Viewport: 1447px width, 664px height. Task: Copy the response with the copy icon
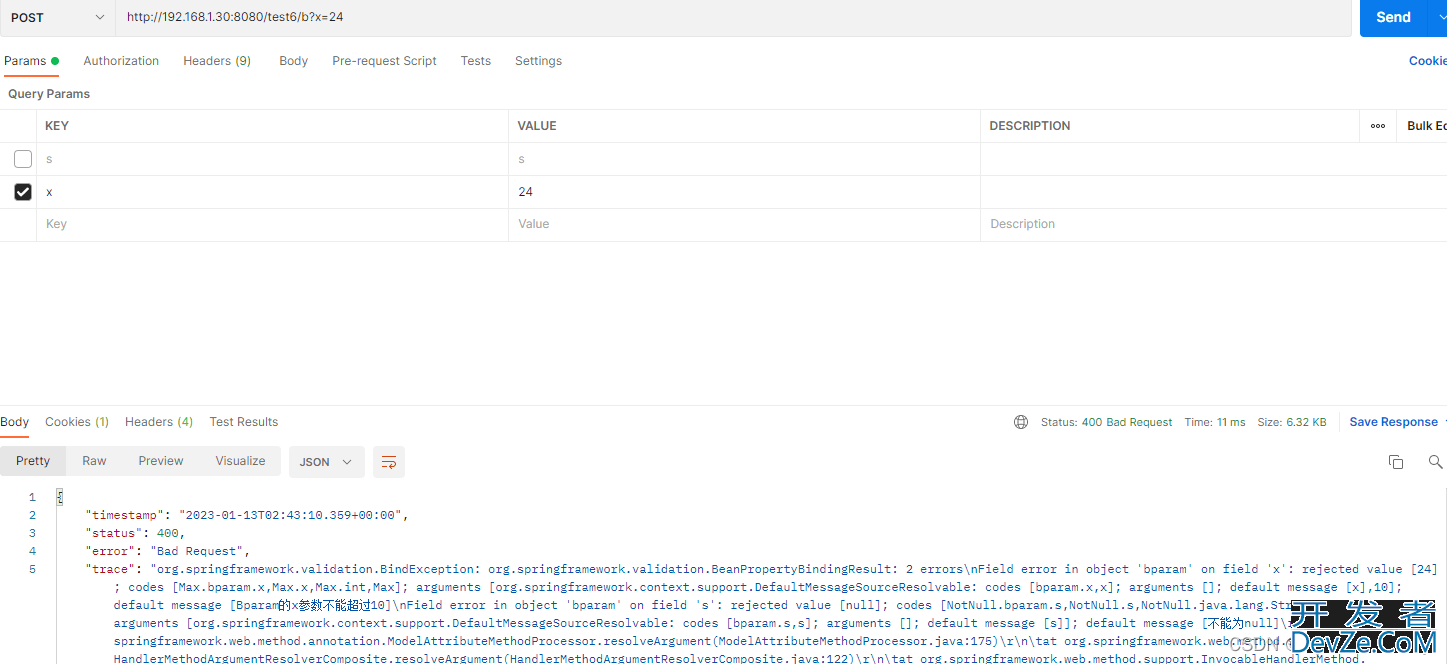(x=1396, y=462)
